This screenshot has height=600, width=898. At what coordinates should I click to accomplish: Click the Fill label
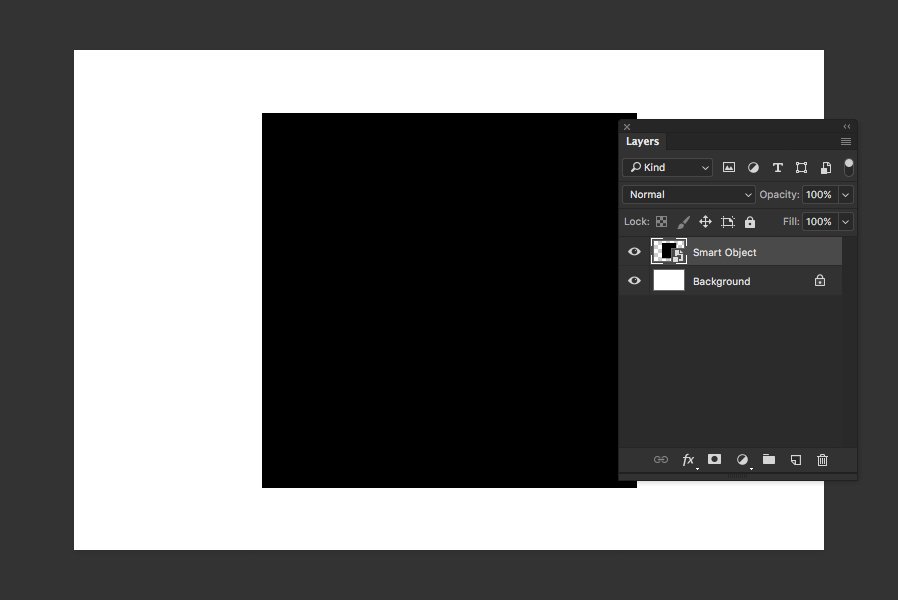[x=791, y=222]
